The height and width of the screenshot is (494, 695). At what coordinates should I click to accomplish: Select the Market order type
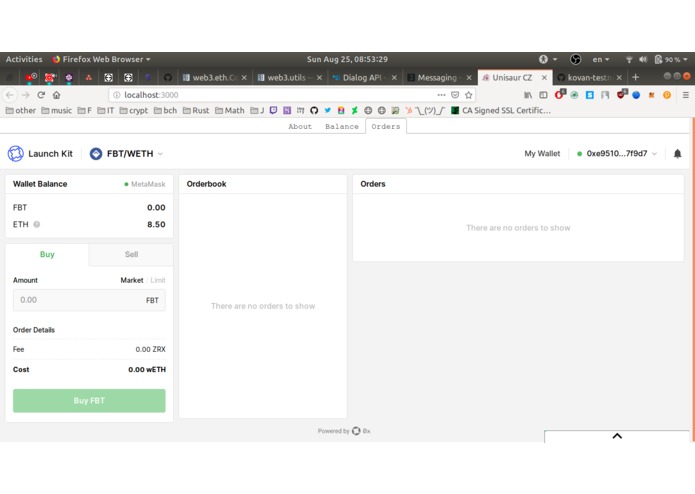click(x=132, y=280)
